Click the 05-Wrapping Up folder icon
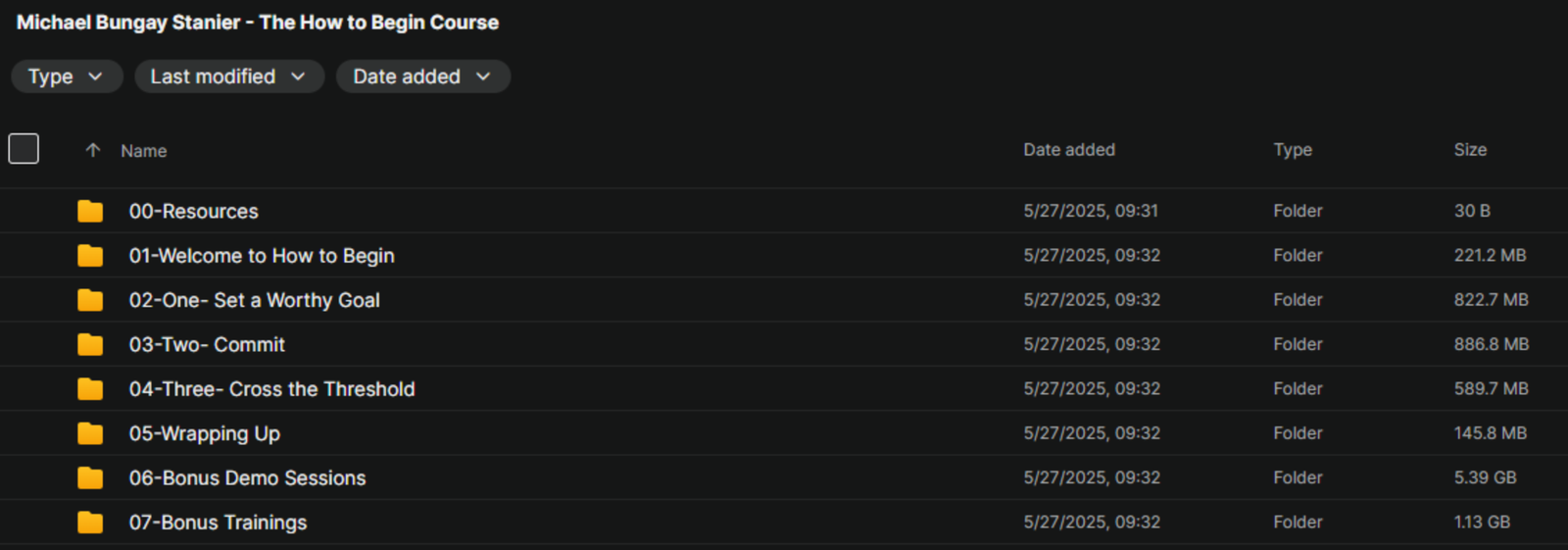The width and height of the screenshot is (1568, 550). coord(90,433)
